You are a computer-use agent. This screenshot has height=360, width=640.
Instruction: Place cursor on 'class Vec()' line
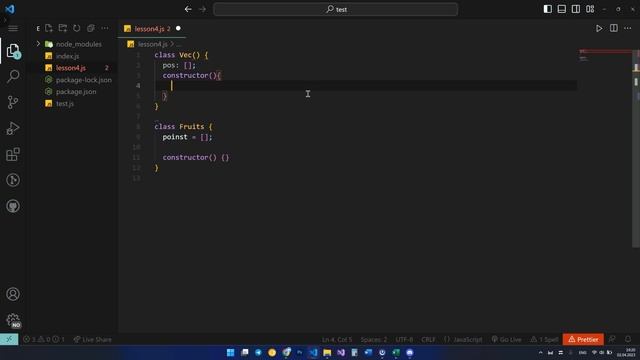pyautogui.click(x=181, y=55)
